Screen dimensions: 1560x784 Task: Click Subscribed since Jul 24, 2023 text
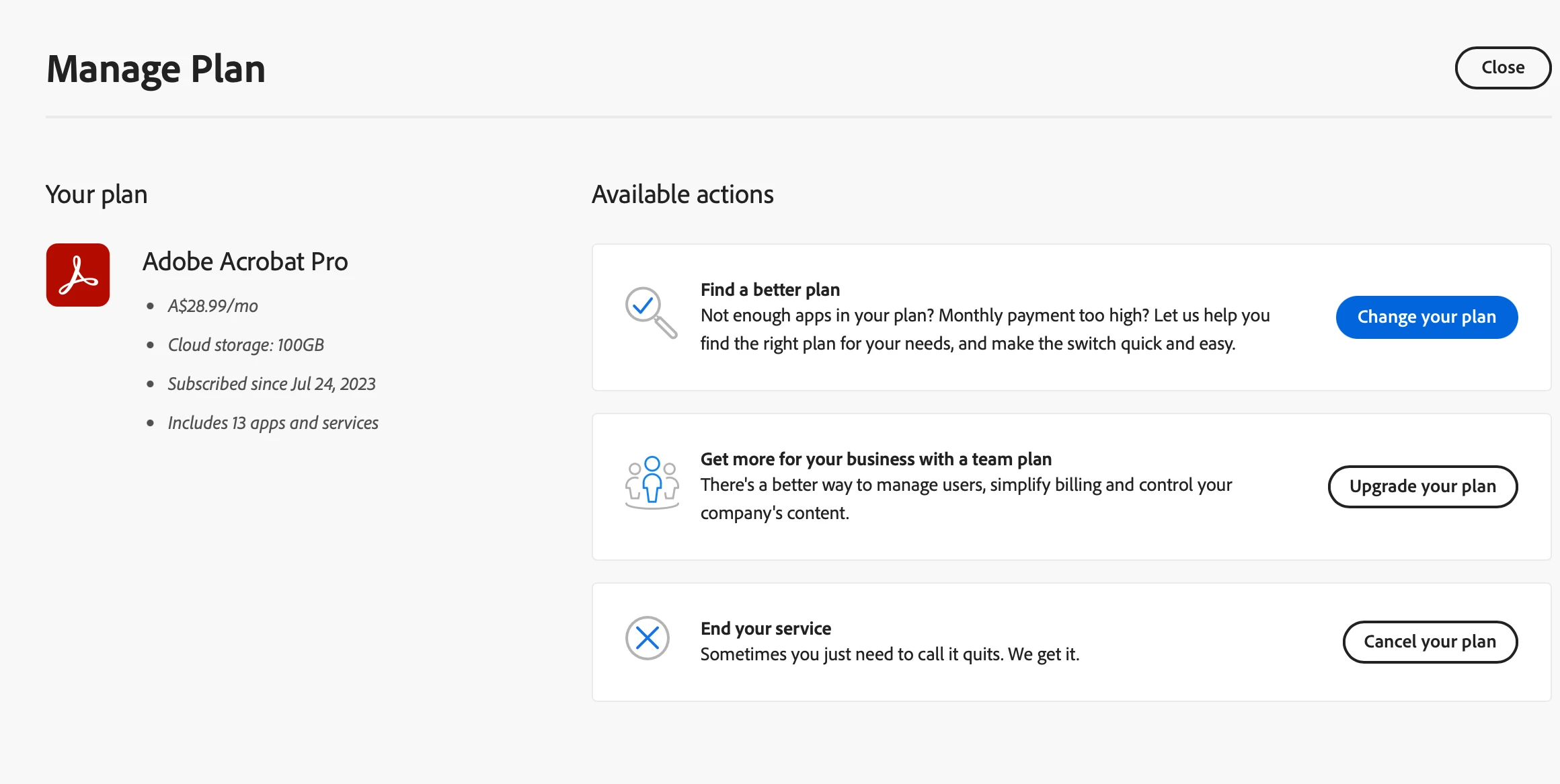271,384
